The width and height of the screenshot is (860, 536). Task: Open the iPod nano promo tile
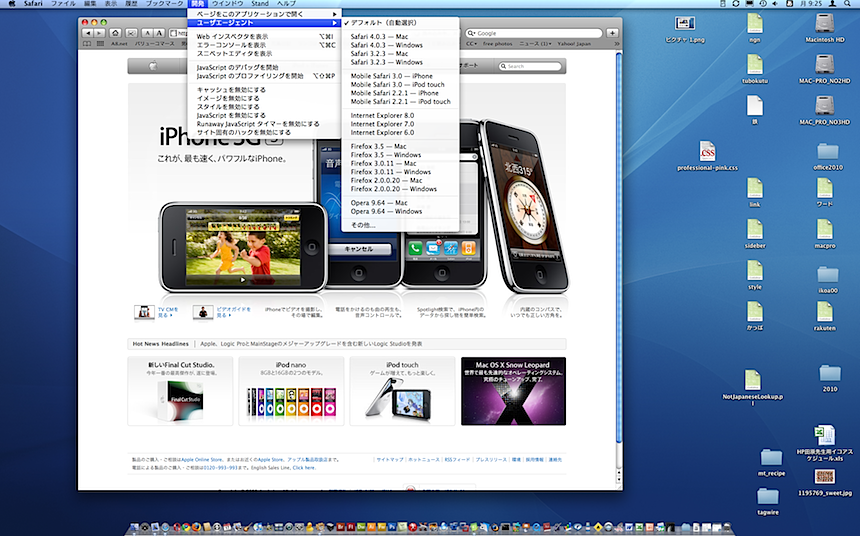point(291,391)
